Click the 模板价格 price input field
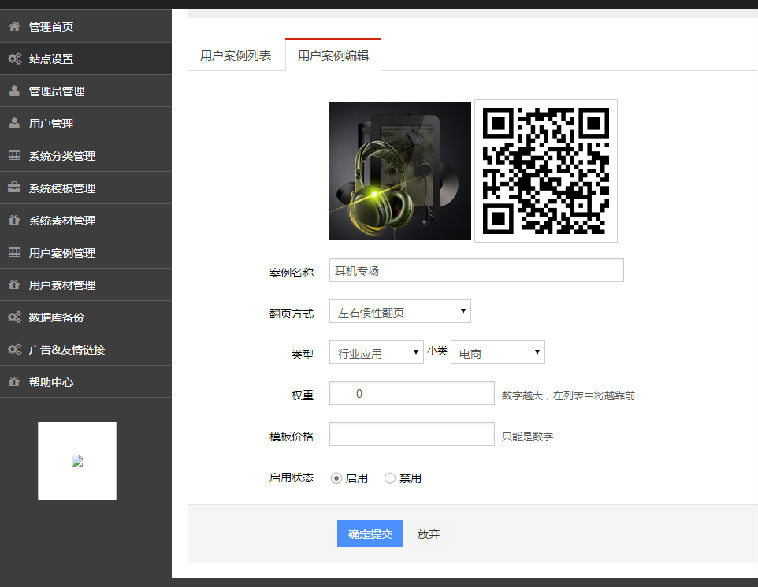Viewport: 758px width, 587px height. pyautogui.click(x=411, y=434)
